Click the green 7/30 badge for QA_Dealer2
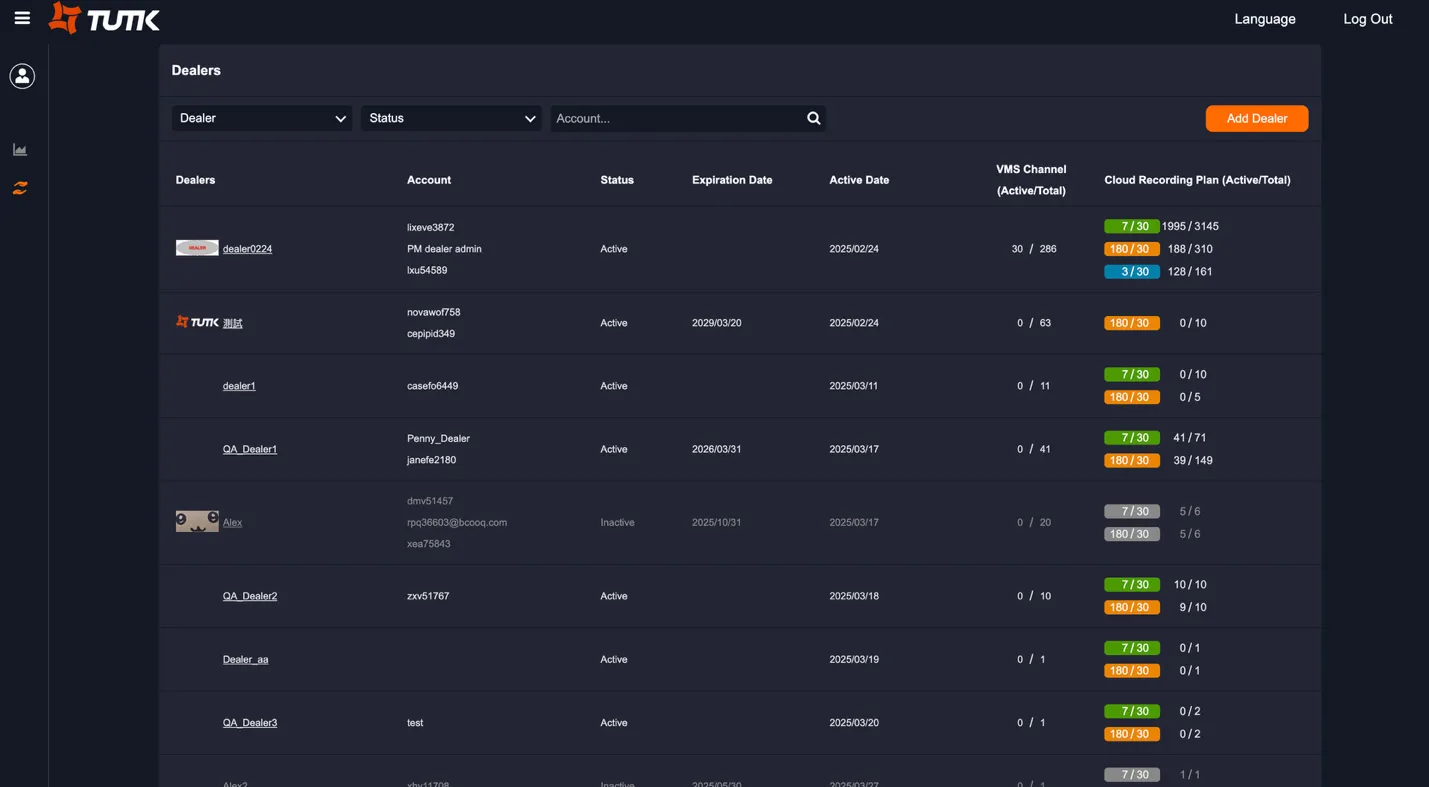The width and height of the screenshot is (1429, 787). pyautogui.click(x=1131, y=584)
